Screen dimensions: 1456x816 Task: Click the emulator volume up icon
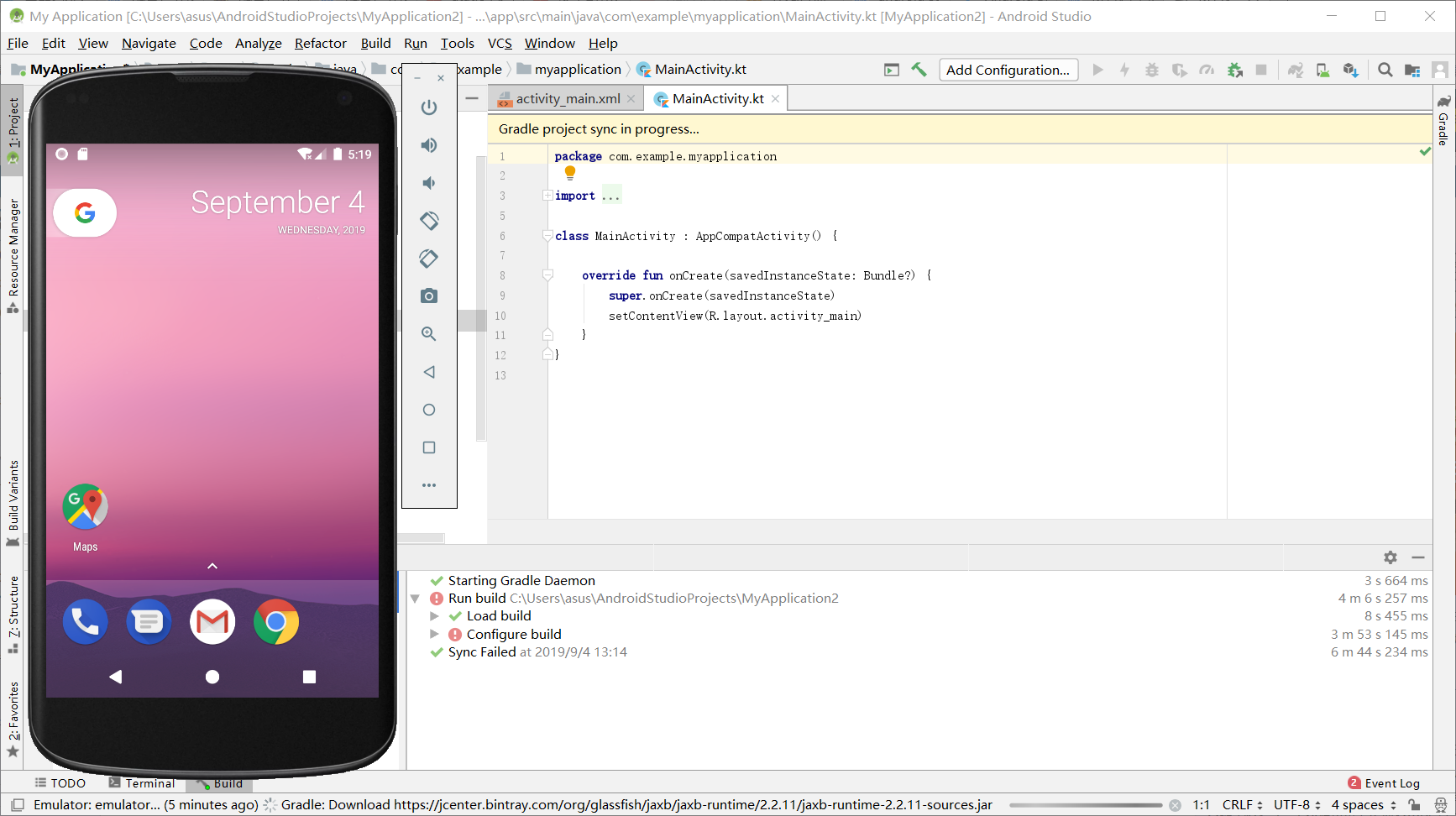[x=429, y=145]
